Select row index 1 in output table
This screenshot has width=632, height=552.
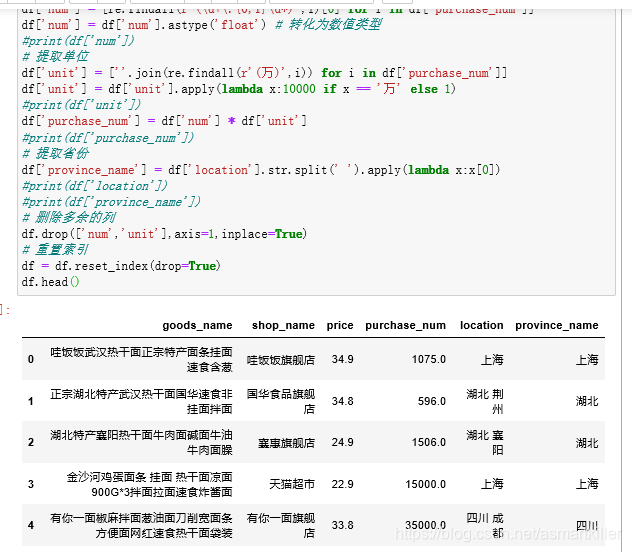tap(31, 401)
